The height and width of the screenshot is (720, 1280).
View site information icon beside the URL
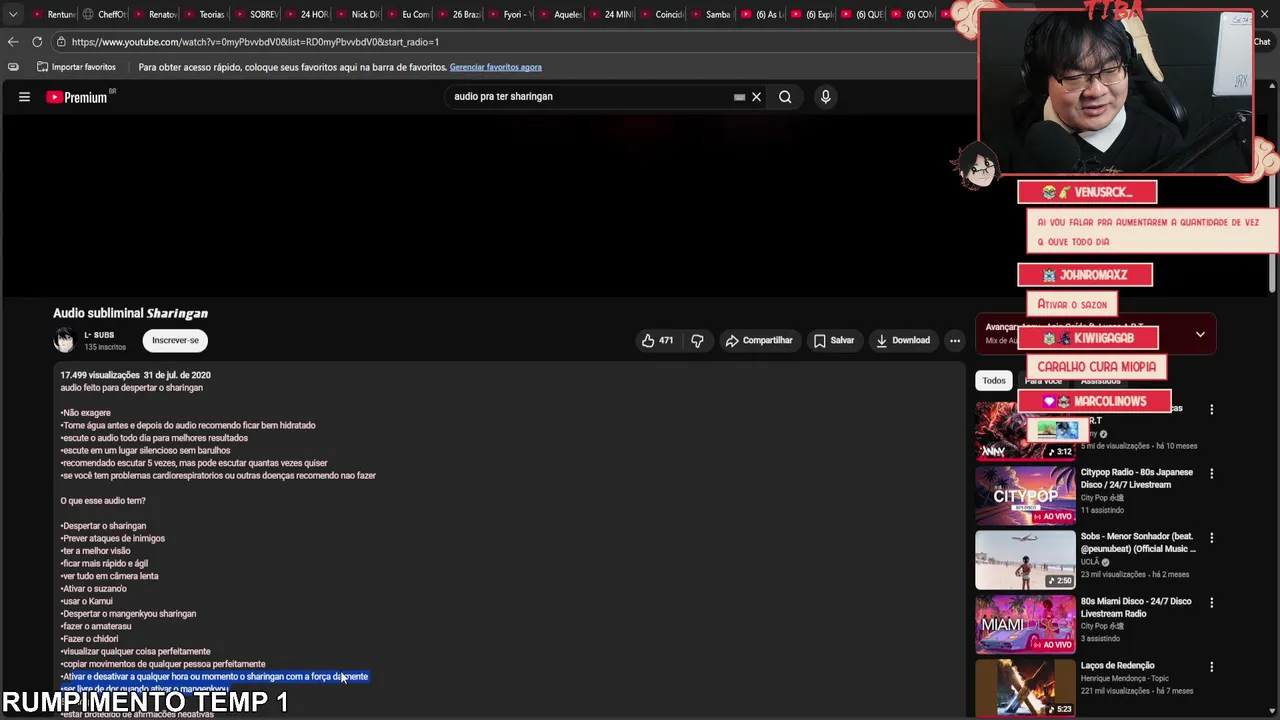coord(61,42)
